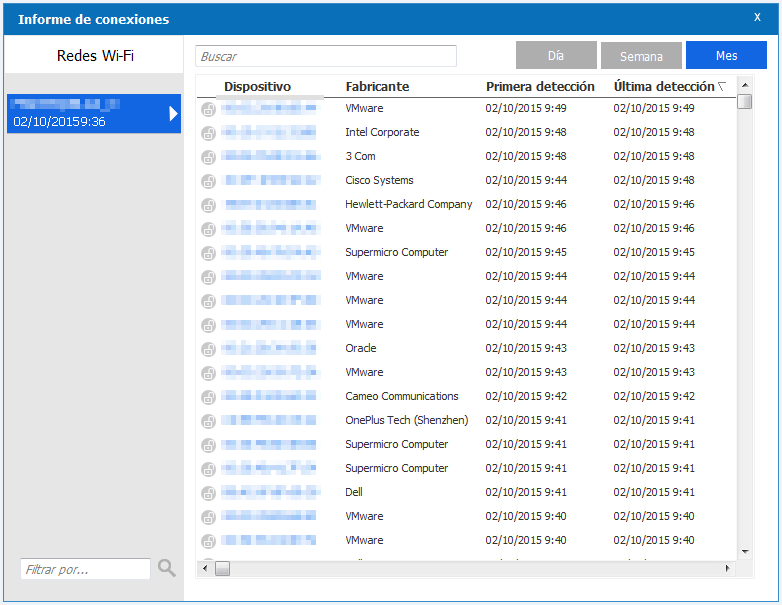
Task: Click the horizontal scrollbar thumb
Action: point(222,568)
